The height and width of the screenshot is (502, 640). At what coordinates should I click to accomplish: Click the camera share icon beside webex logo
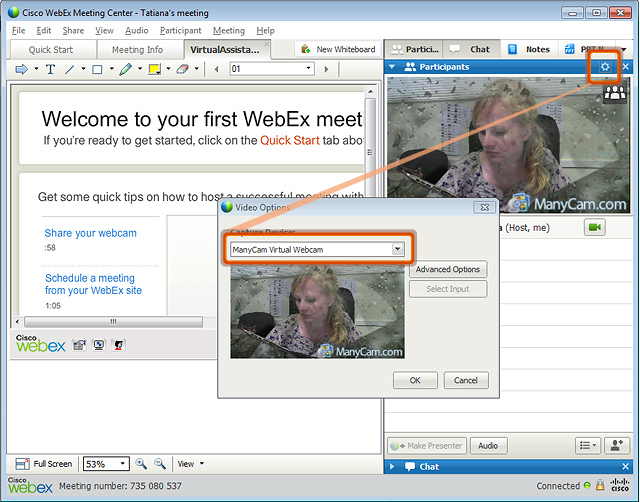[x=79, y=345]
